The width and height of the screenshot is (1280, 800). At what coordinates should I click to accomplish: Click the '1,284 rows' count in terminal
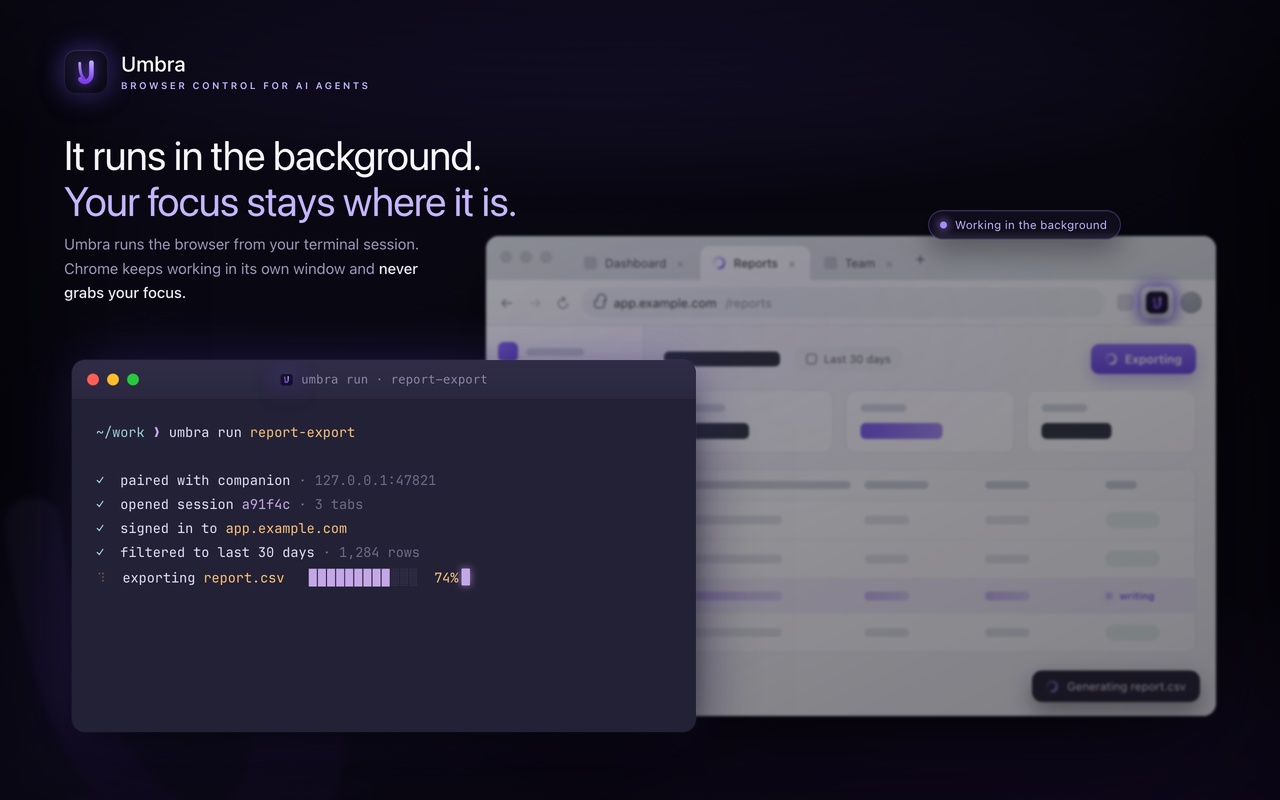pos(379,552)
